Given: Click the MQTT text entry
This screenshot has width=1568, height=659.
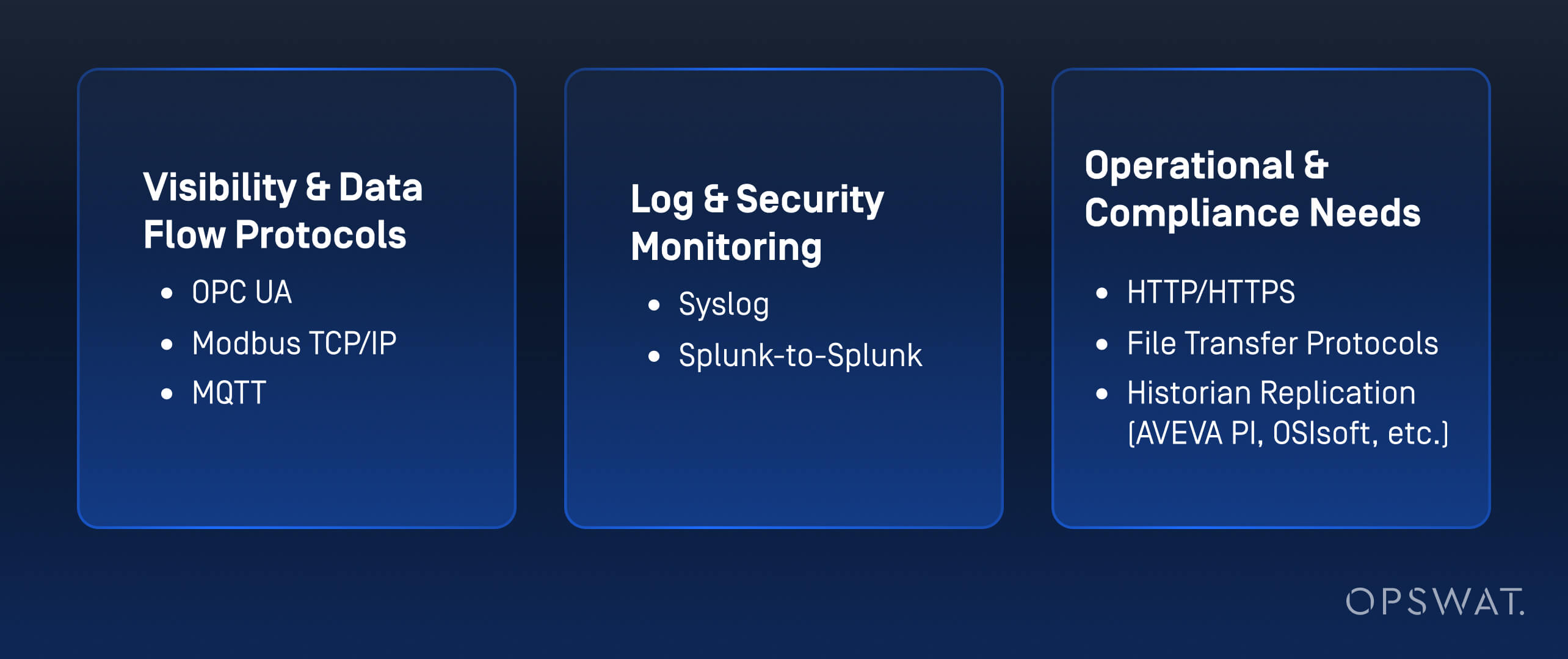Looking at the screenshot, I should (x=230, y=393).
